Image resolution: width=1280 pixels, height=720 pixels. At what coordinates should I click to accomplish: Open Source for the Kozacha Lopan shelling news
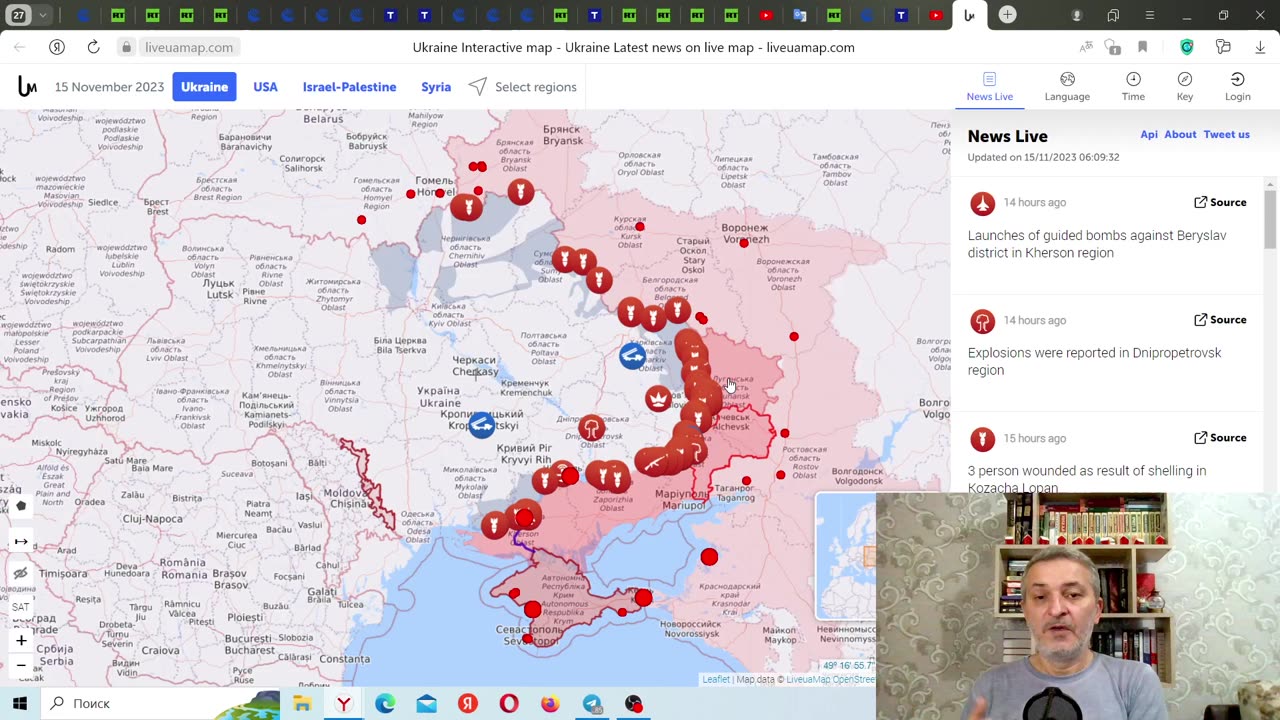point(1220,438)
